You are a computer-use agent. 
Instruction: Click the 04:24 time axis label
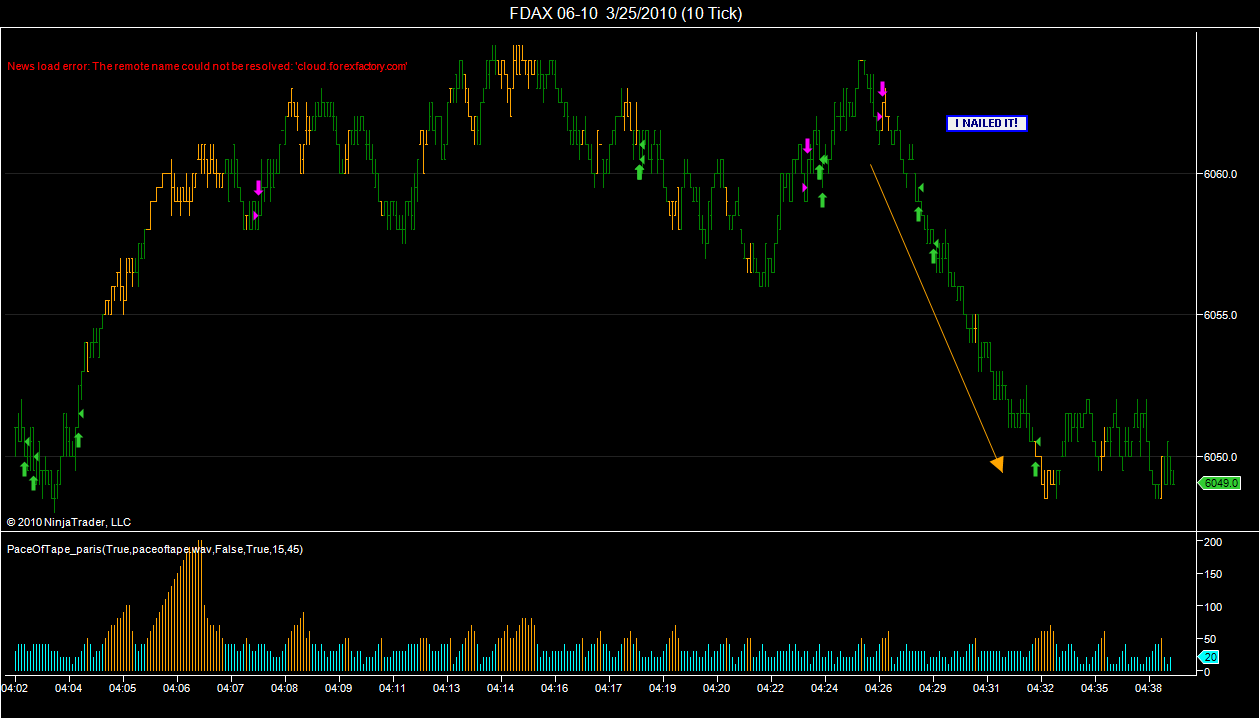pos(825,688)
